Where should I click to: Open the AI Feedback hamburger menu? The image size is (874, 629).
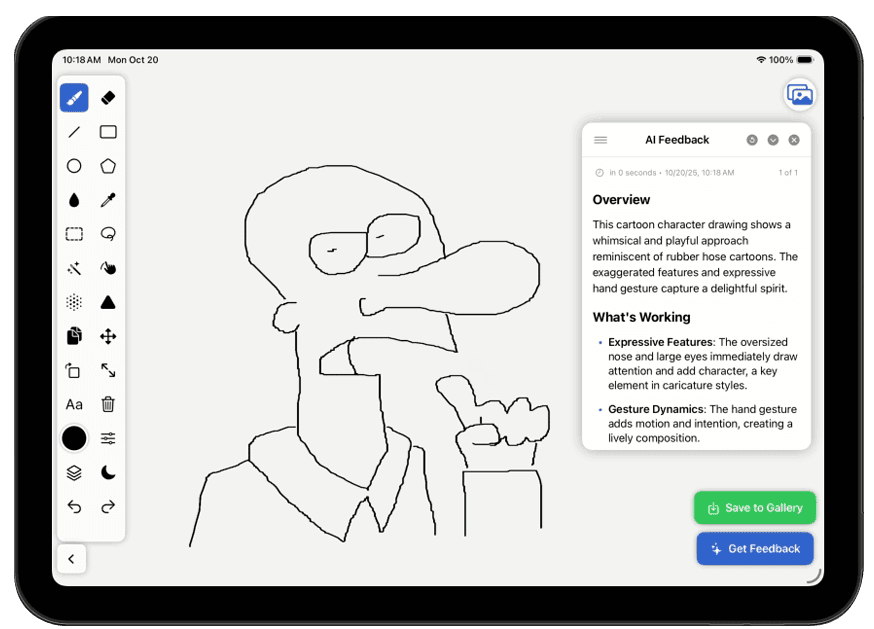click(600, 140)
